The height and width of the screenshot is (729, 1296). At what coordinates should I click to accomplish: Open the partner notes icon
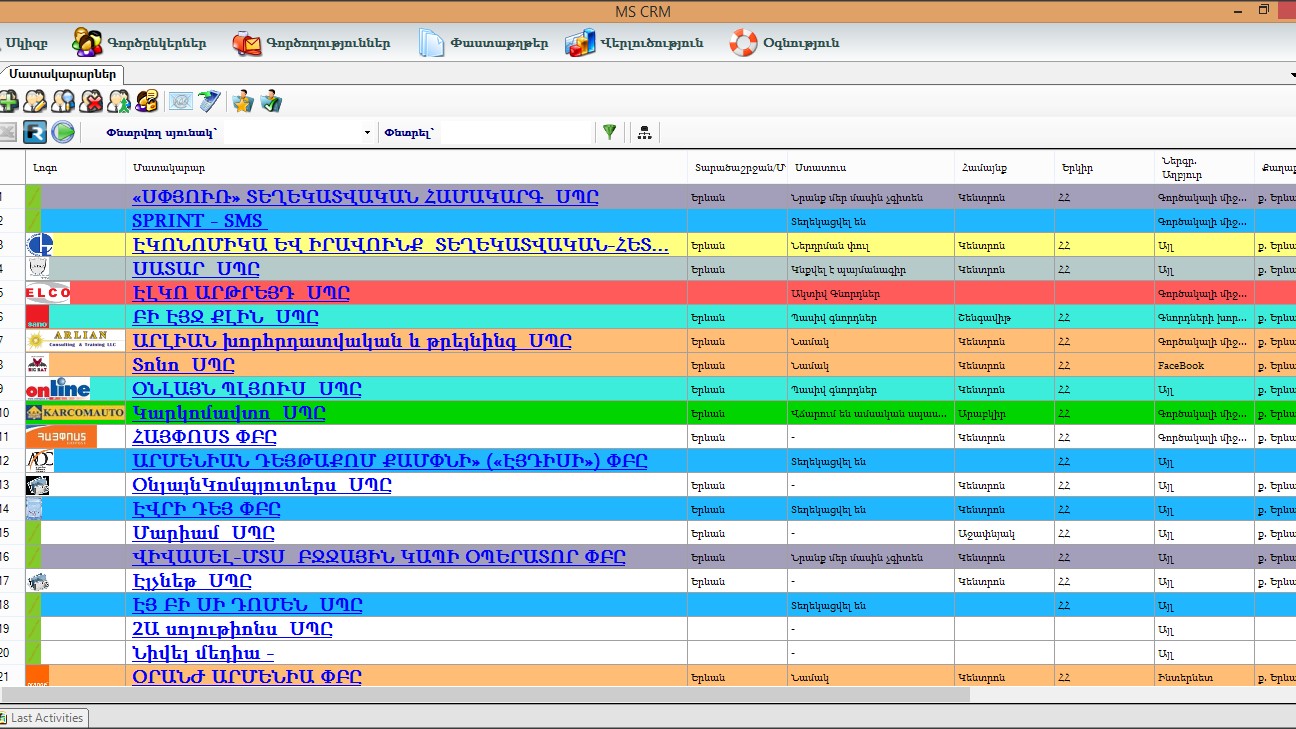pos(147,101)
